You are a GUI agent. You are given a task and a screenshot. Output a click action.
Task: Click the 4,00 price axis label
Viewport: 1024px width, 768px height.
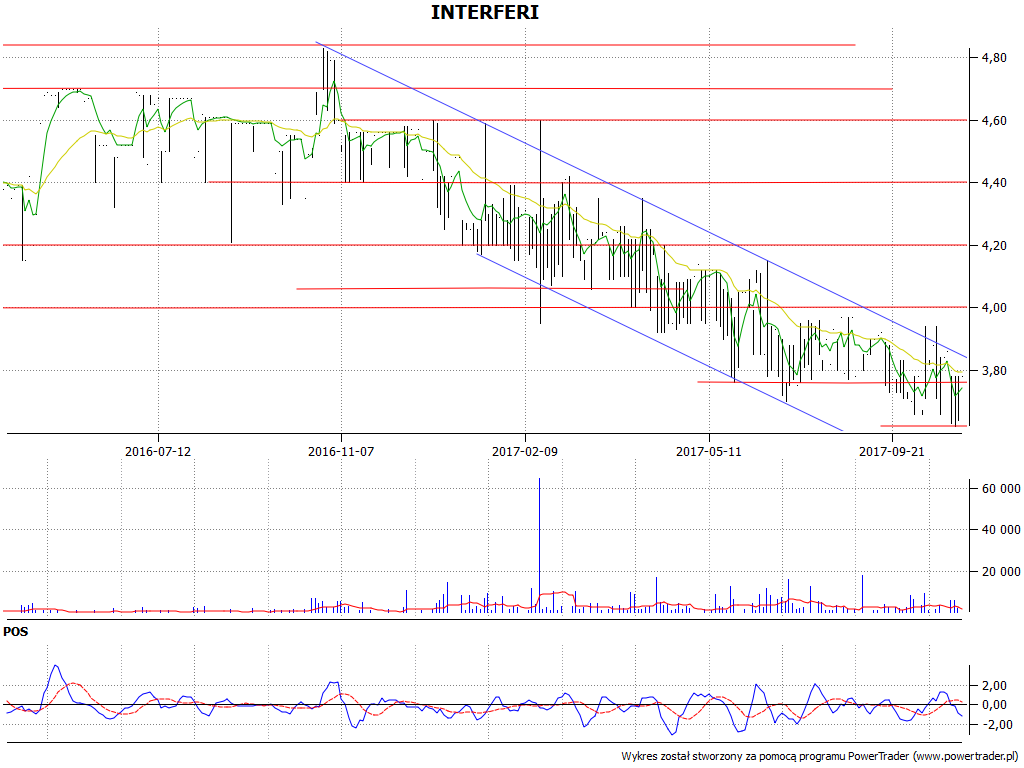[993, 308]
